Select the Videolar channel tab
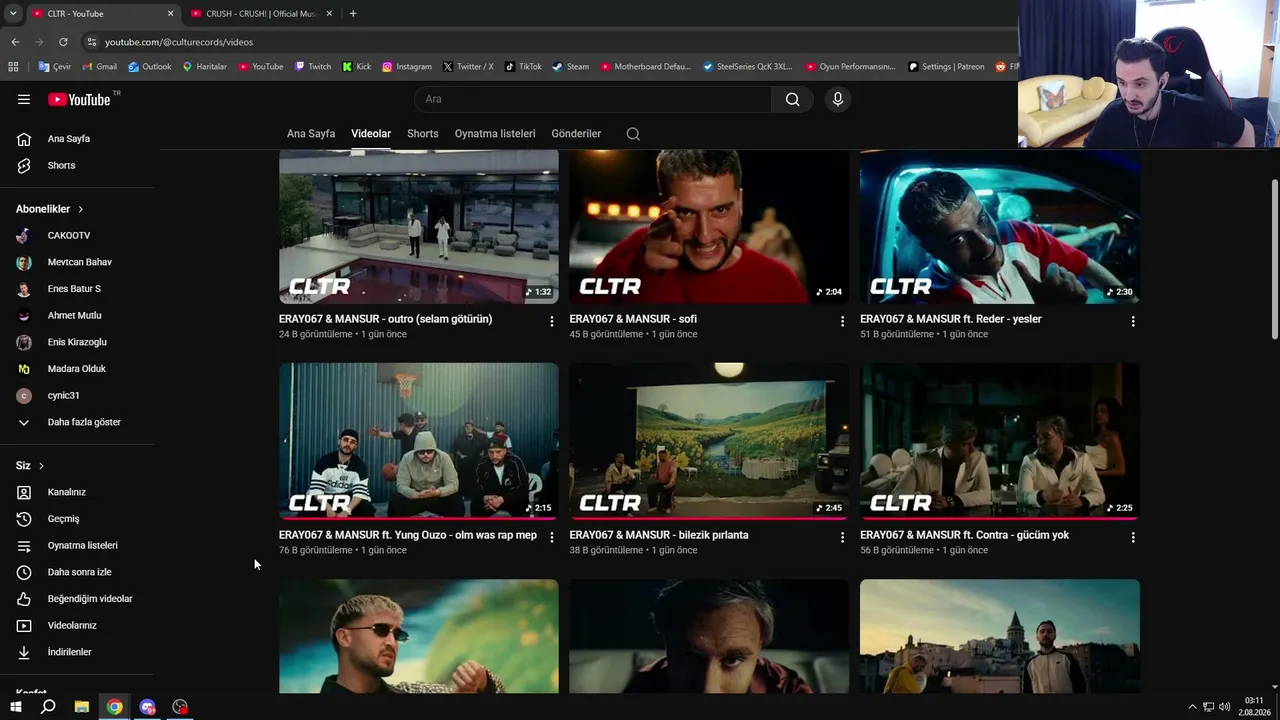 371,134
